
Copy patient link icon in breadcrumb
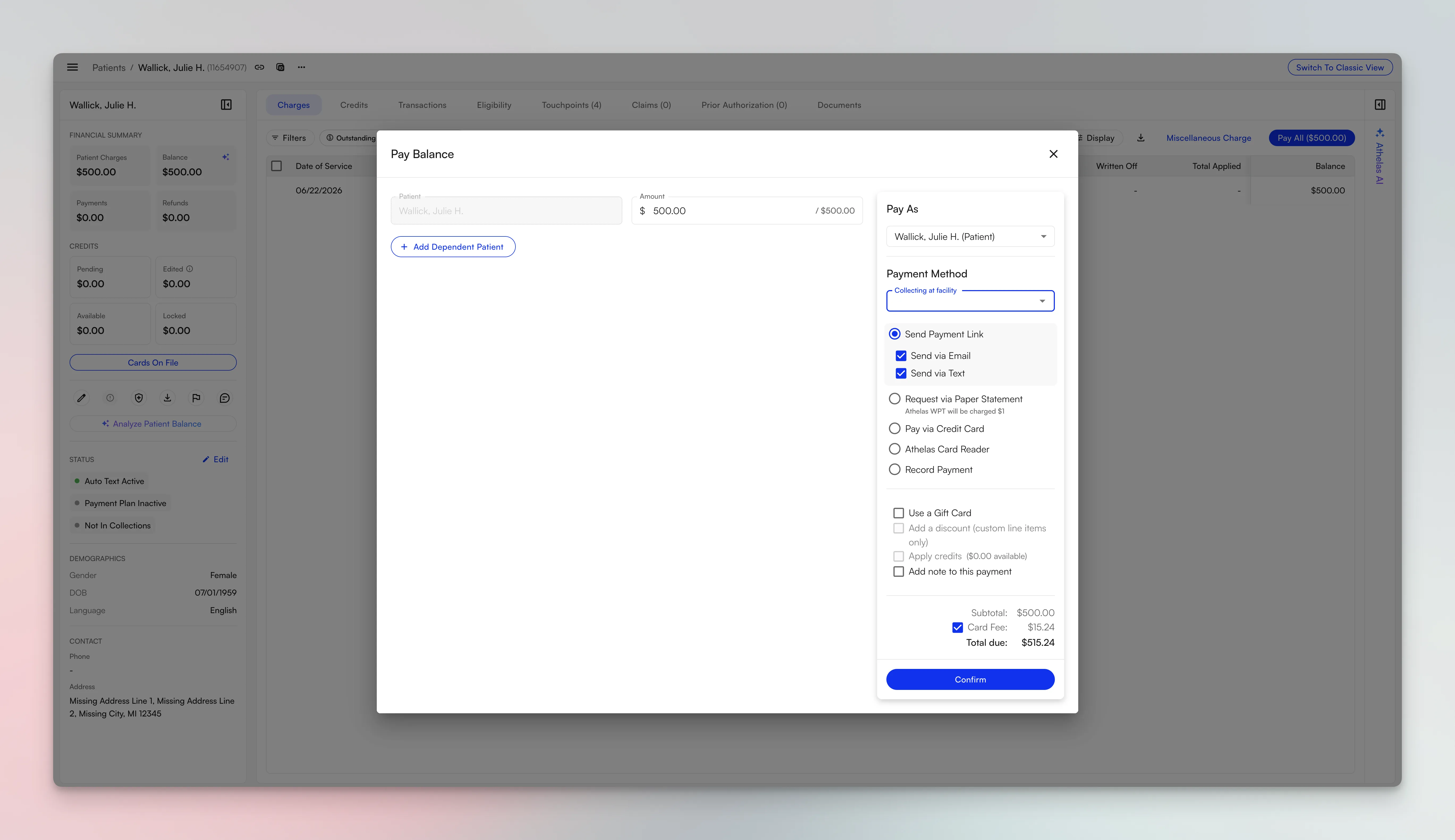(x=260, y=67)
